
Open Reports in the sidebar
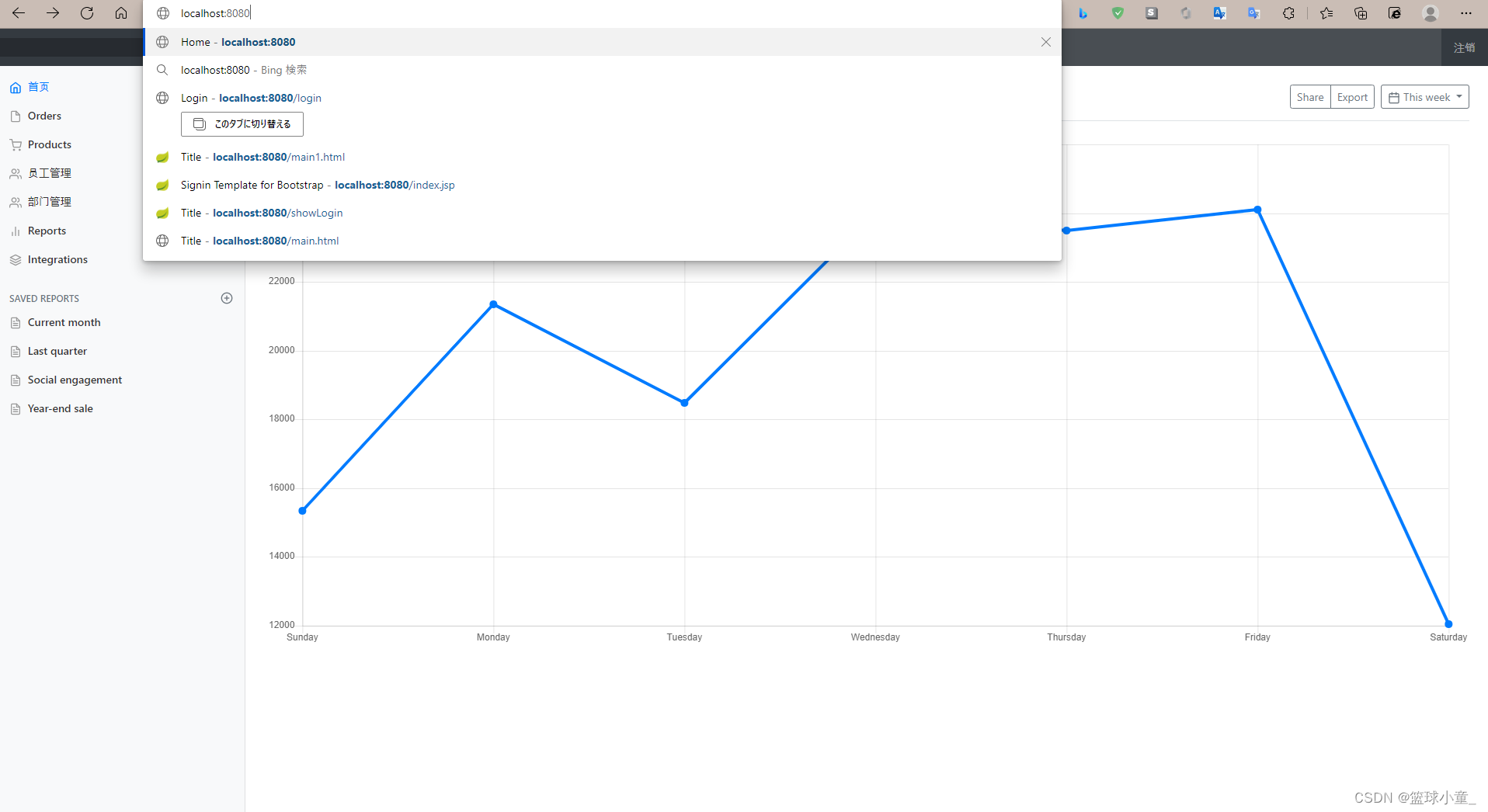click(47, 231)
